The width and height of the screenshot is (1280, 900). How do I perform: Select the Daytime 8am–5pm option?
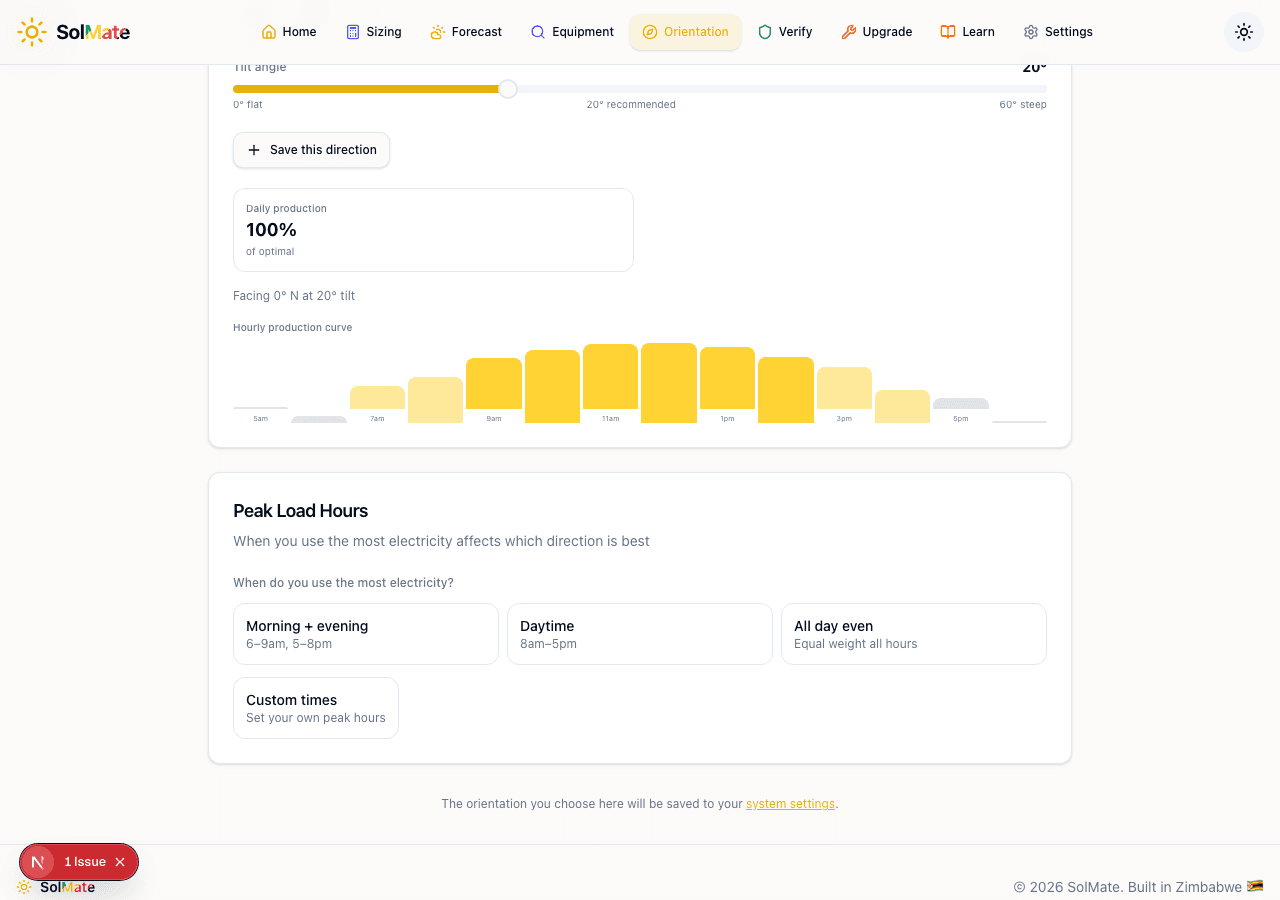click(x=639, y=634)
